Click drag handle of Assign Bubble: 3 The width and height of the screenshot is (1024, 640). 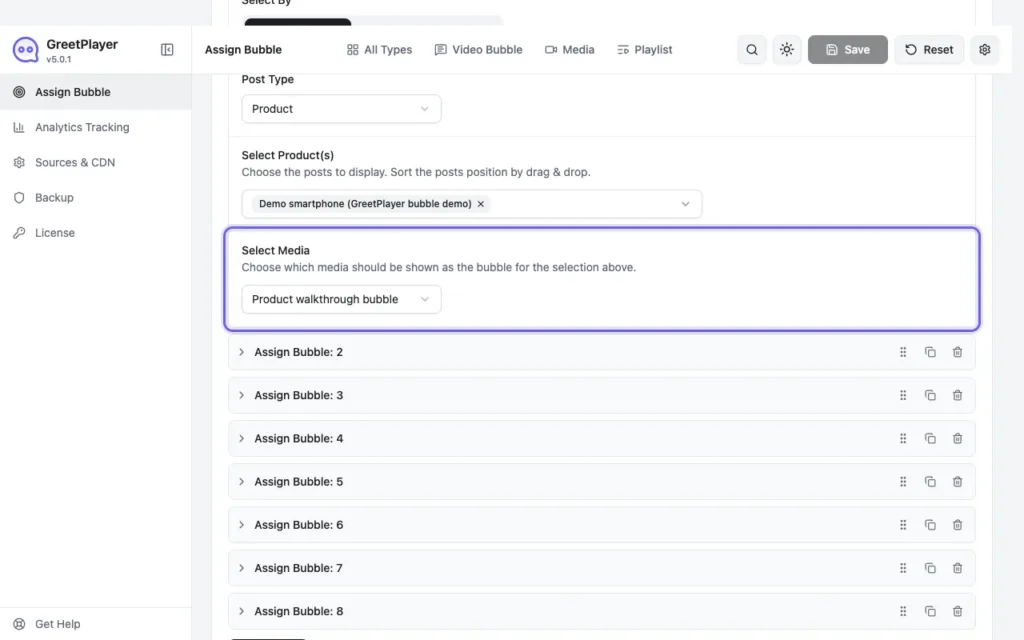903,395
